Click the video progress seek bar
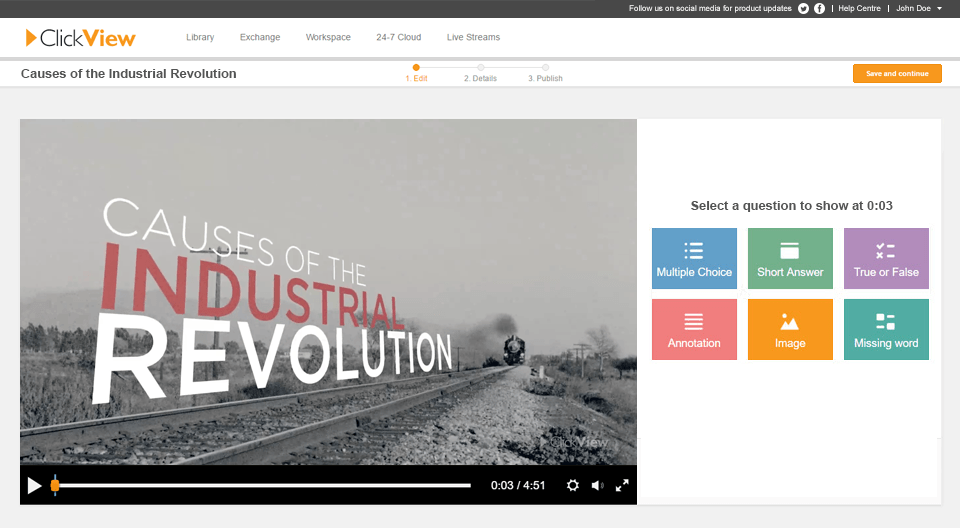This screenshot has width=960, height=528. click(x=262, y=485)
